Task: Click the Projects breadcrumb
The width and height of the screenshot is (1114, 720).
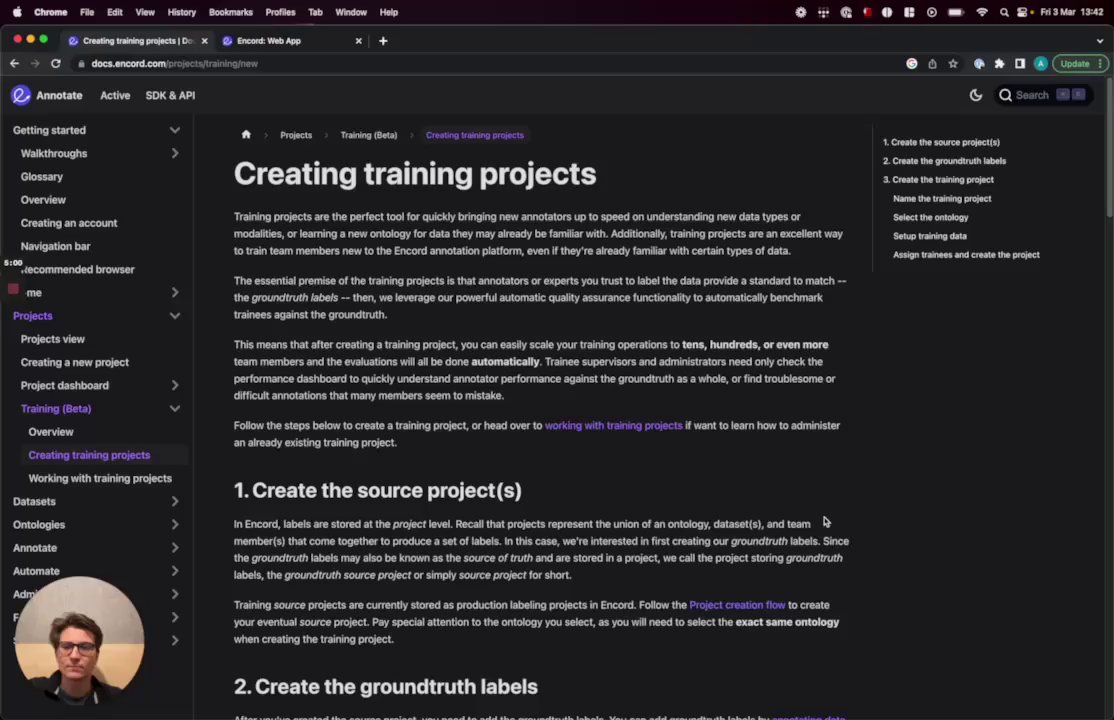Action: click(296, 135)
